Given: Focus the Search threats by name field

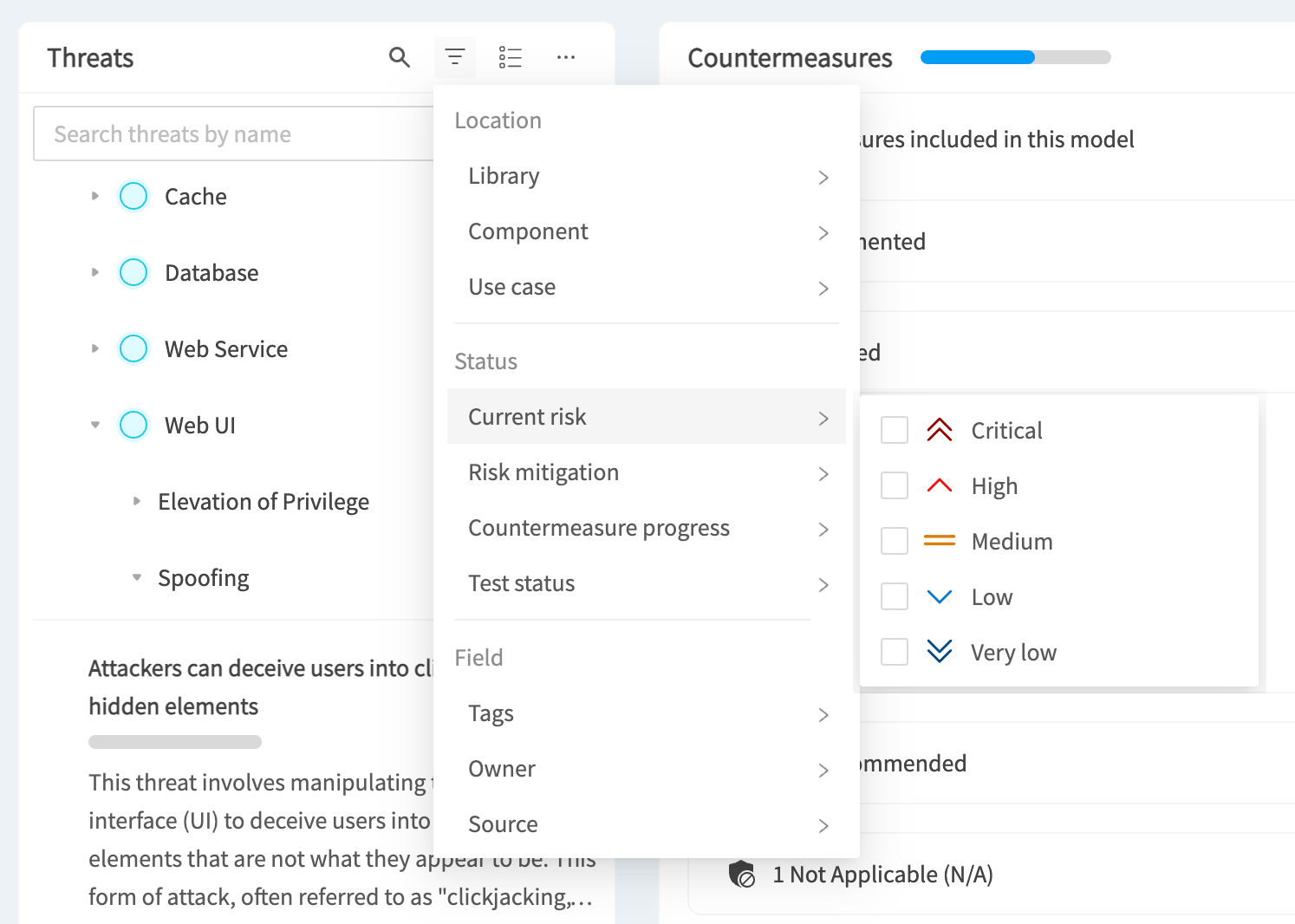Looking at the screenshot, I should [x=234, y=133].
